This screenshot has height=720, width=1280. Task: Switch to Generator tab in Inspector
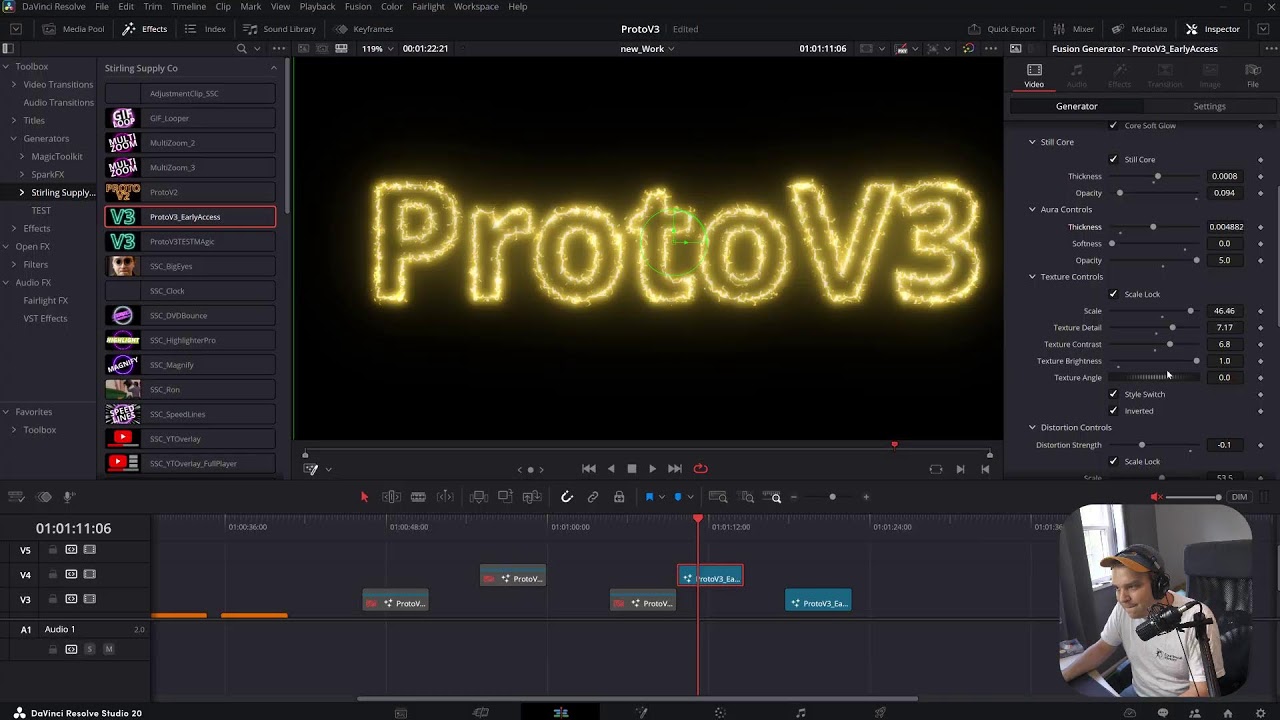coord(1076,106)
